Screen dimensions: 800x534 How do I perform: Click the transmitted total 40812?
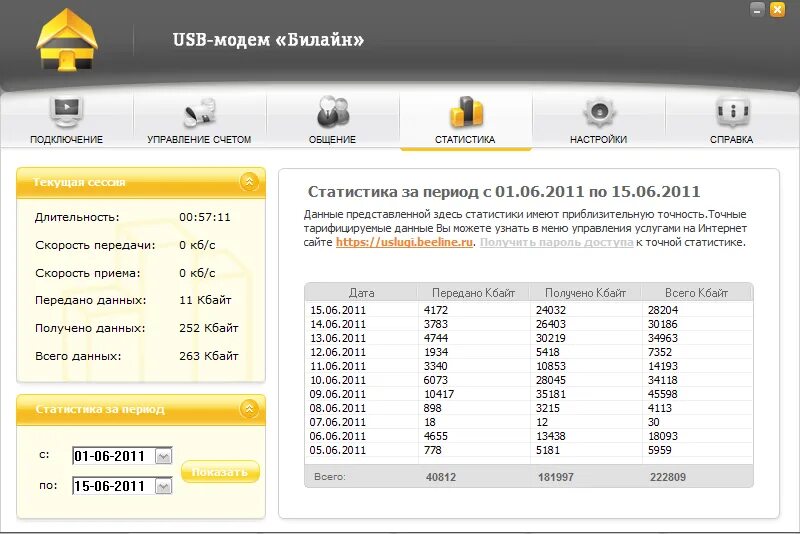coord(441,477)
